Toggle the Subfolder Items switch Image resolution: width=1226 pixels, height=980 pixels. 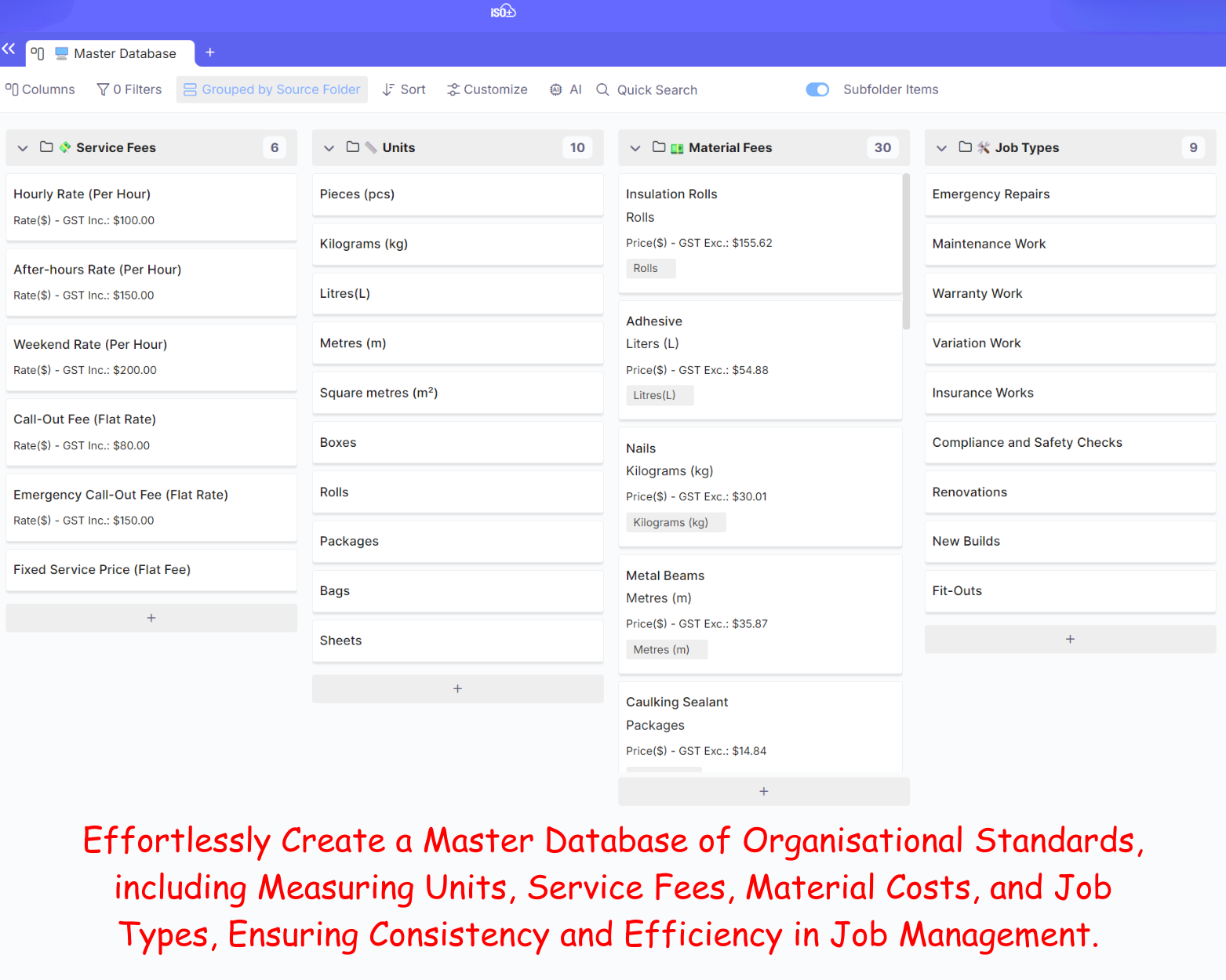coord(817,89)
